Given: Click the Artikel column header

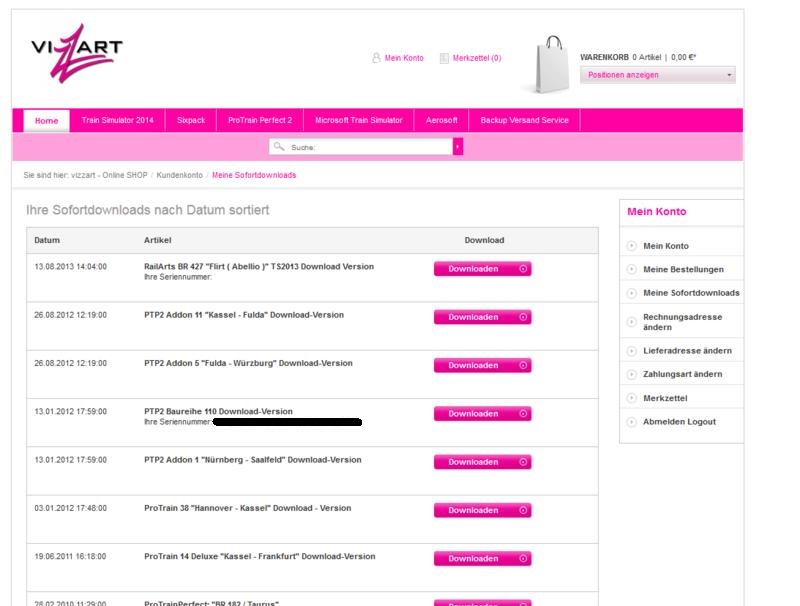Looking at the screenshot, I should pos(158,240).
